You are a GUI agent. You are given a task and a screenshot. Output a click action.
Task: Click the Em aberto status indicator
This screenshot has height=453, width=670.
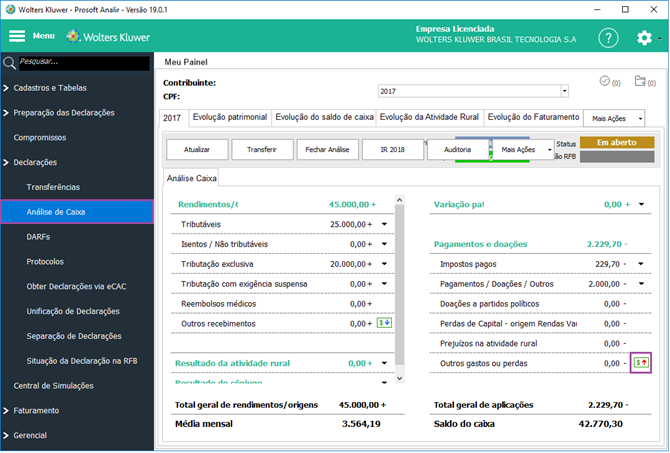[x=617, y=142]
